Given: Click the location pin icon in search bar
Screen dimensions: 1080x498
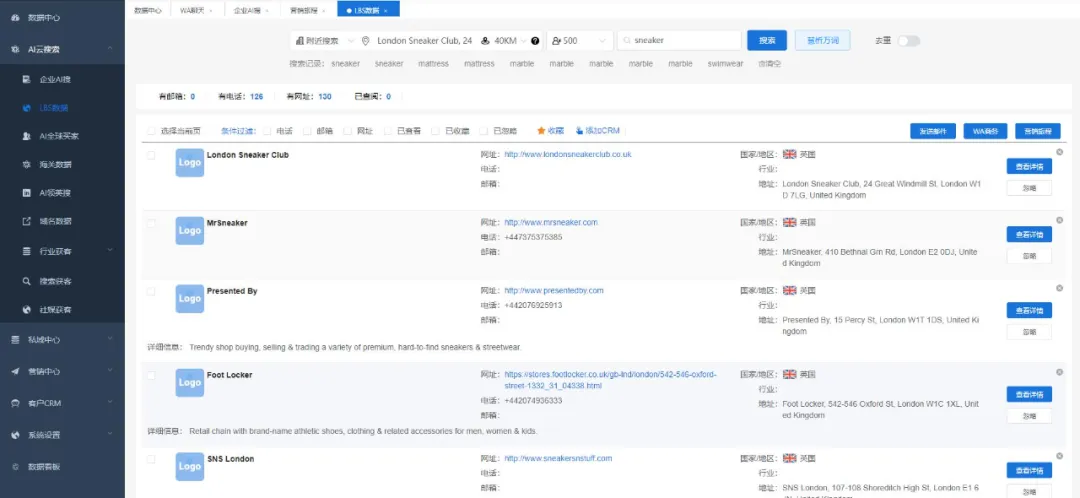Looking at the screenshot, I should (x=366, y=41).
